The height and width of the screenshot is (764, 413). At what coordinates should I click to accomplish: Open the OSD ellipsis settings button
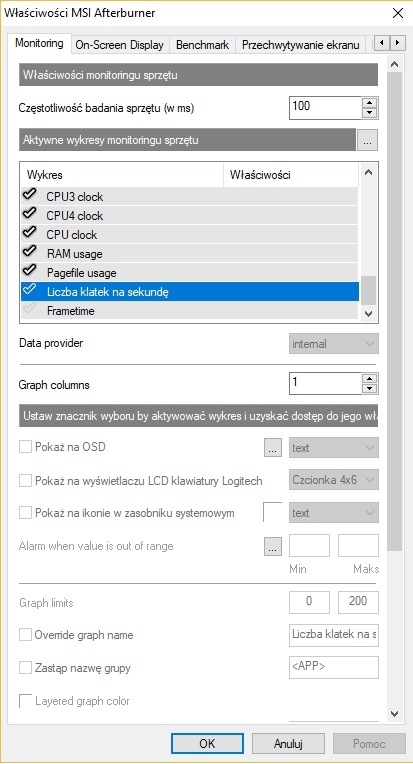273,447
